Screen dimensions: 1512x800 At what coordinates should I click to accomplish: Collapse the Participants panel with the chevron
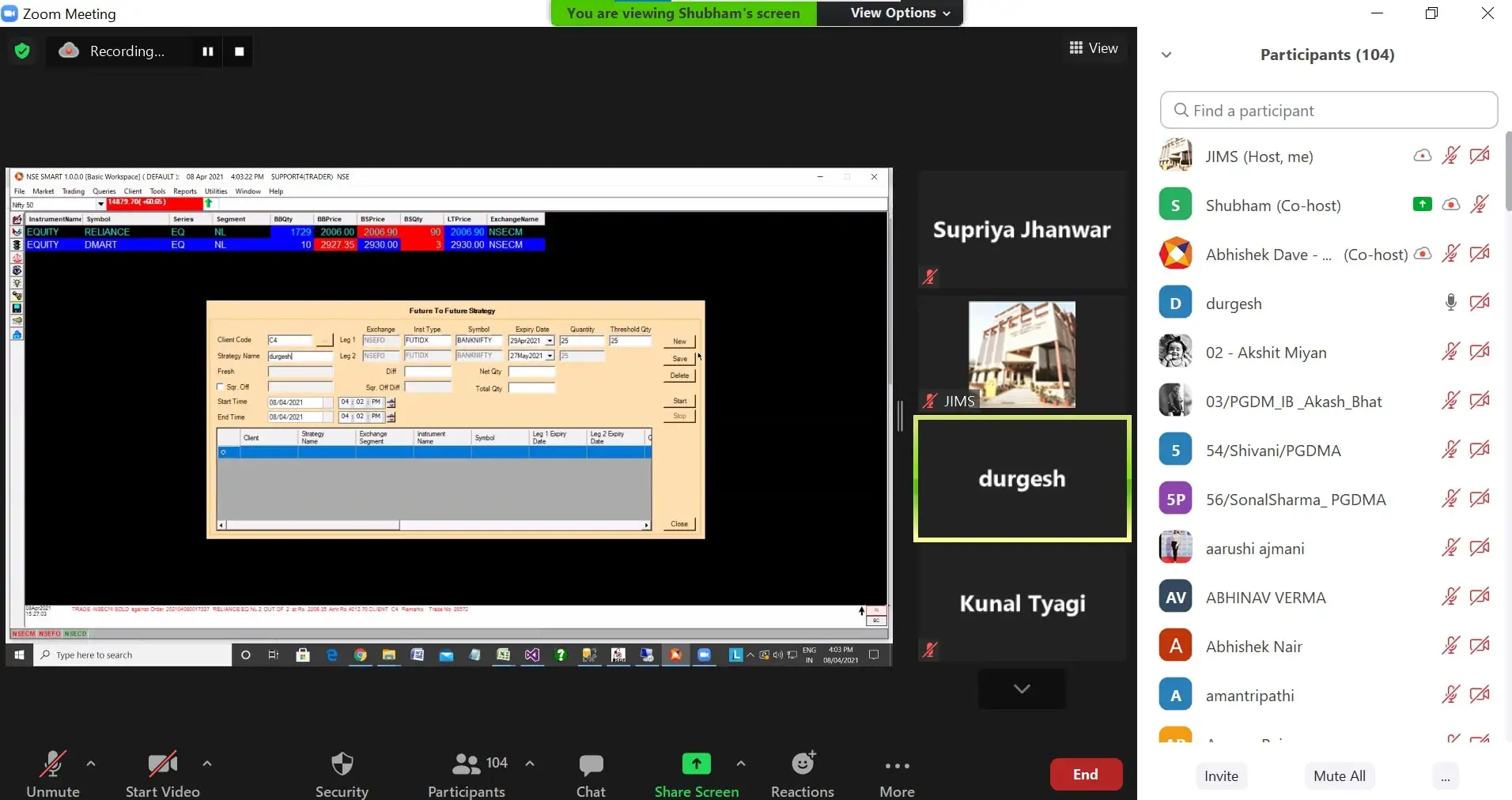[x=1166, y=55]
